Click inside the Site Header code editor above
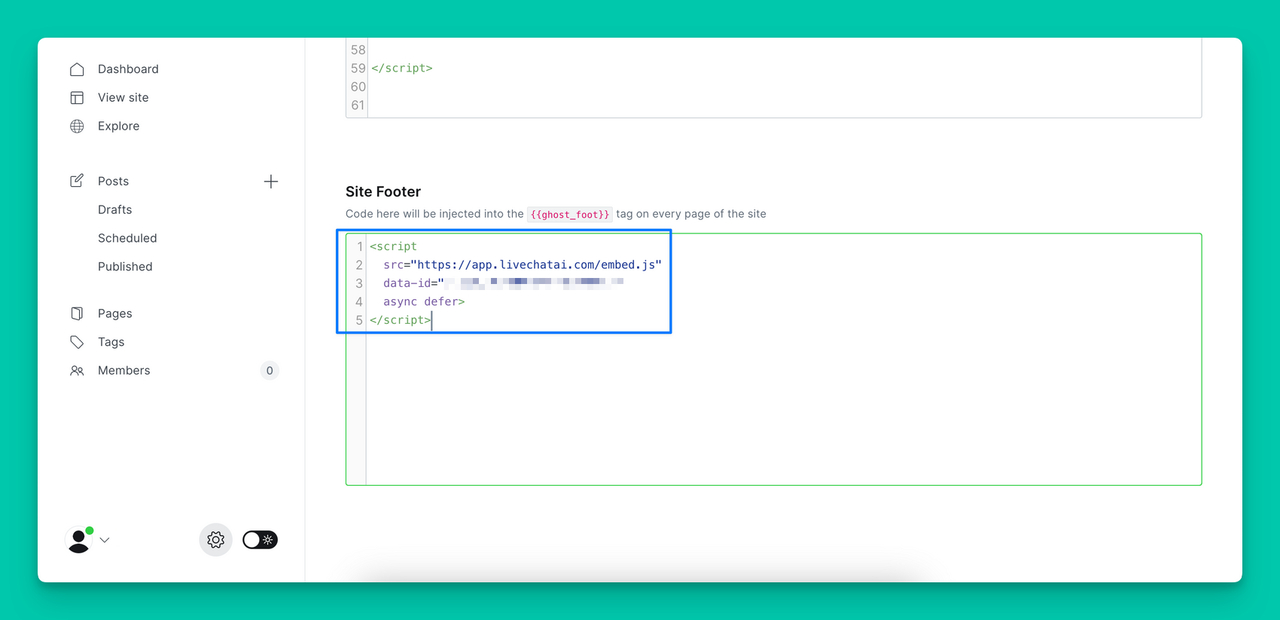The image size is (1280, 620). (773, 78)
